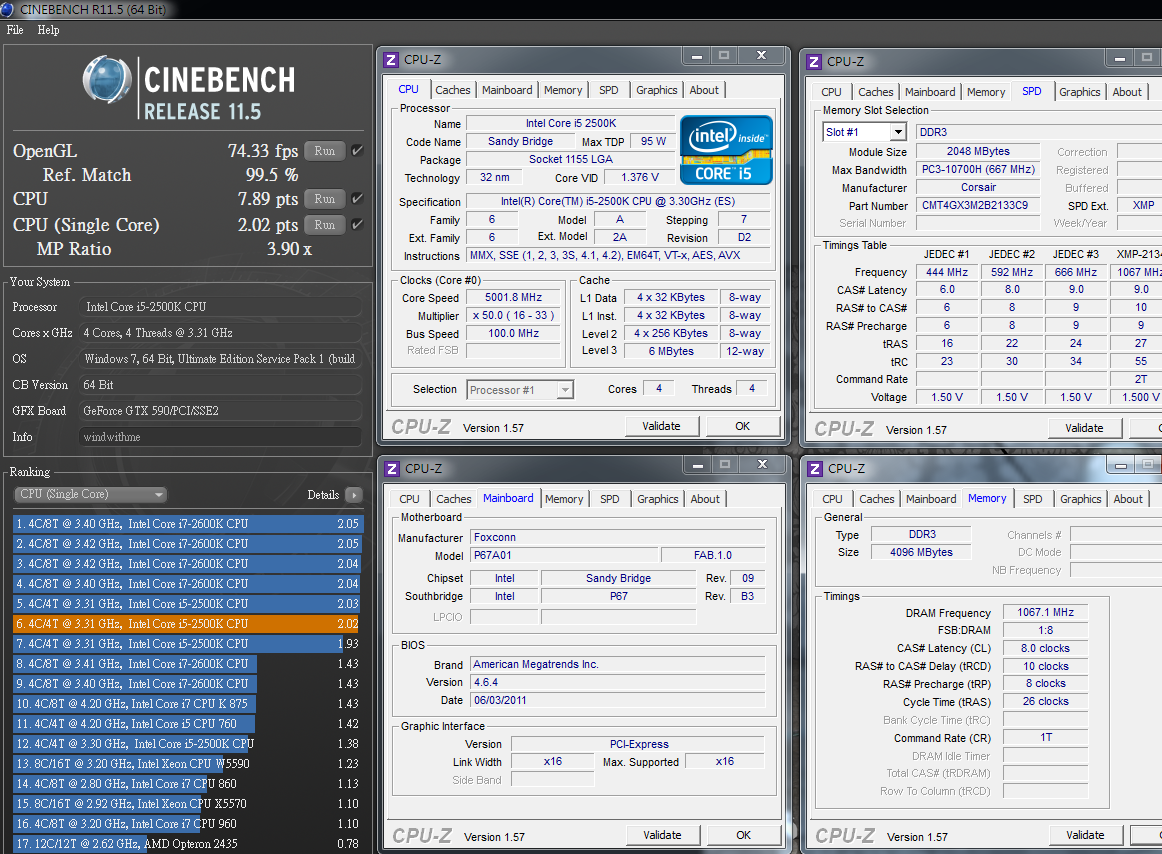Run the CPU (Single Core) benchmark
The width and height of the screenshot is (1162, 854).
click(x=325, y=225)
